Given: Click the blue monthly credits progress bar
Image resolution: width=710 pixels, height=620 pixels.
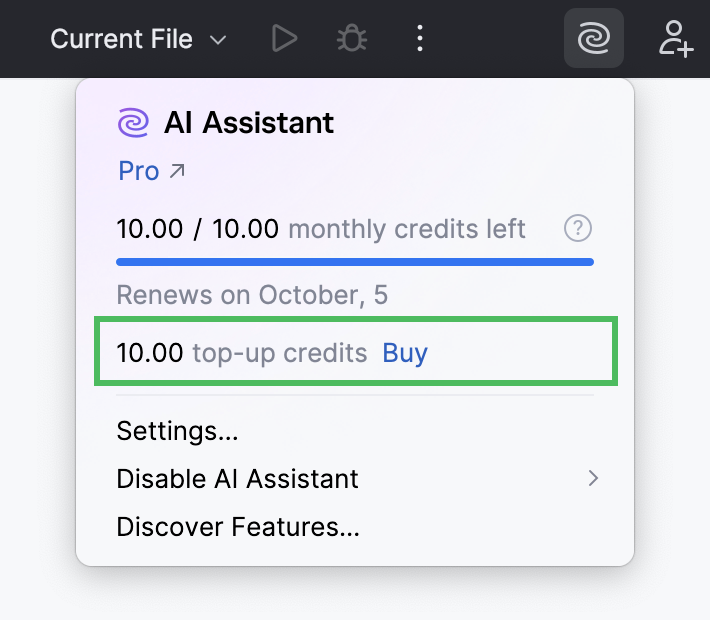Looking at the screenshot, I should point(355,262).
